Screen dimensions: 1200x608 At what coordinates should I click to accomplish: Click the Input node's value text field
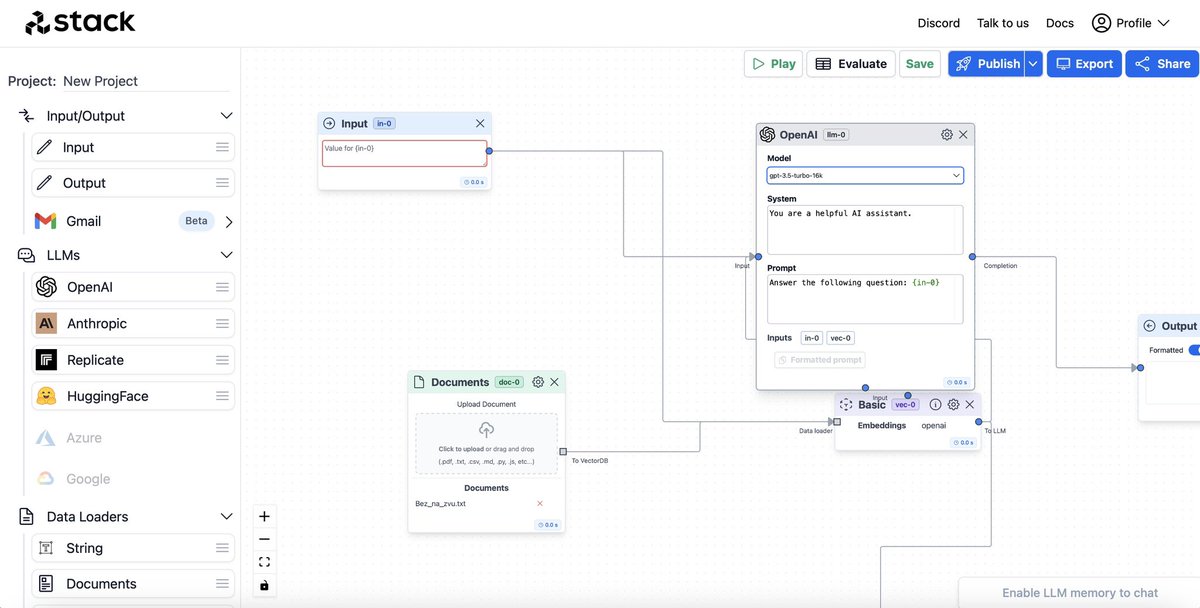click(x=403, y=152)
